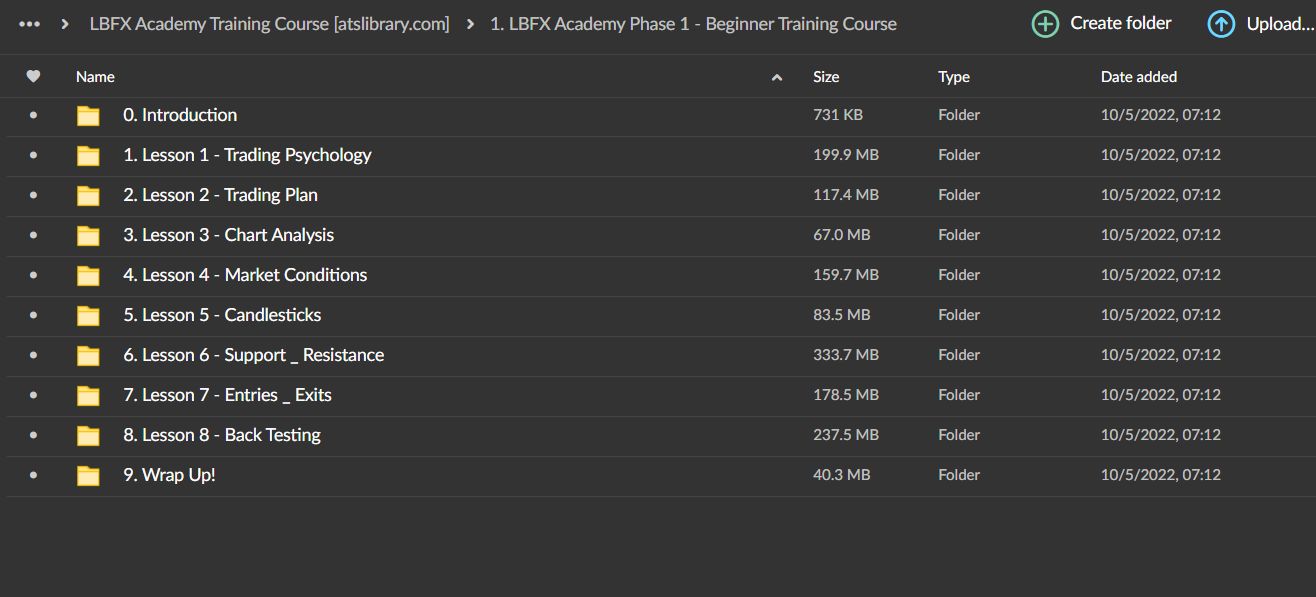Toggle favorite dot for Lesson 7 Entries _ Exits

pyautogui.click(x=33, y=395)
